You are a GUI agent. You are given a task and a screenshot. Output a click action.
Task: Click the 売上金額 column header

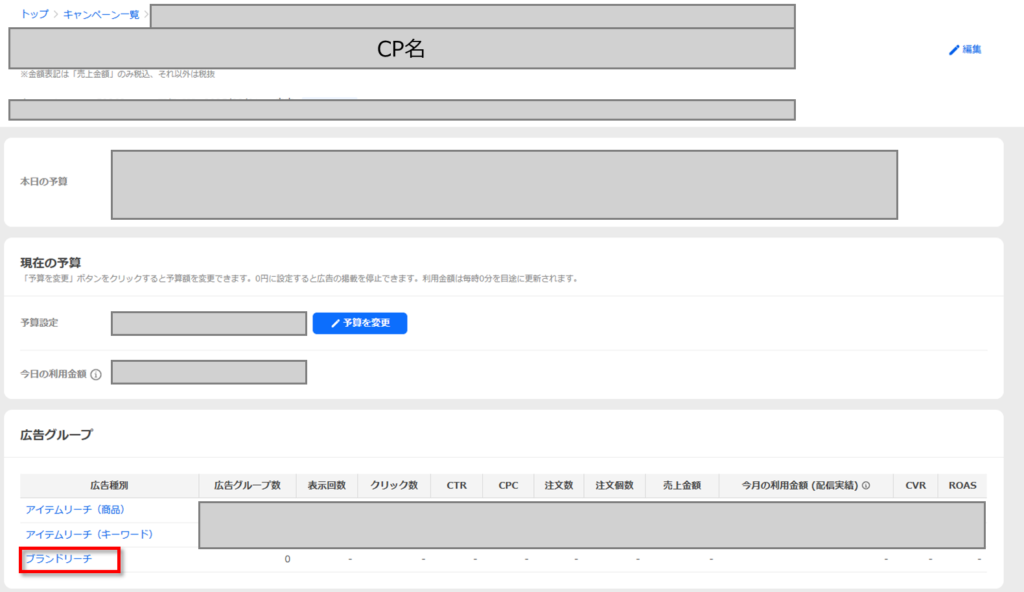coord(682,486)
